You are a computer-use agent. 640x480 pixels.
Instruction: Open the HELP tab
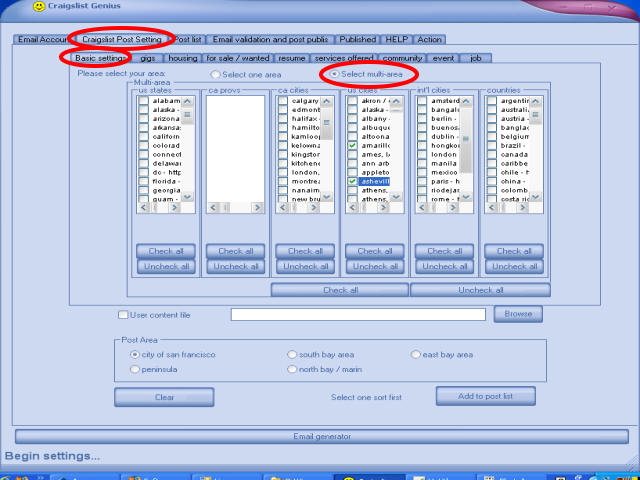(396, 40)
